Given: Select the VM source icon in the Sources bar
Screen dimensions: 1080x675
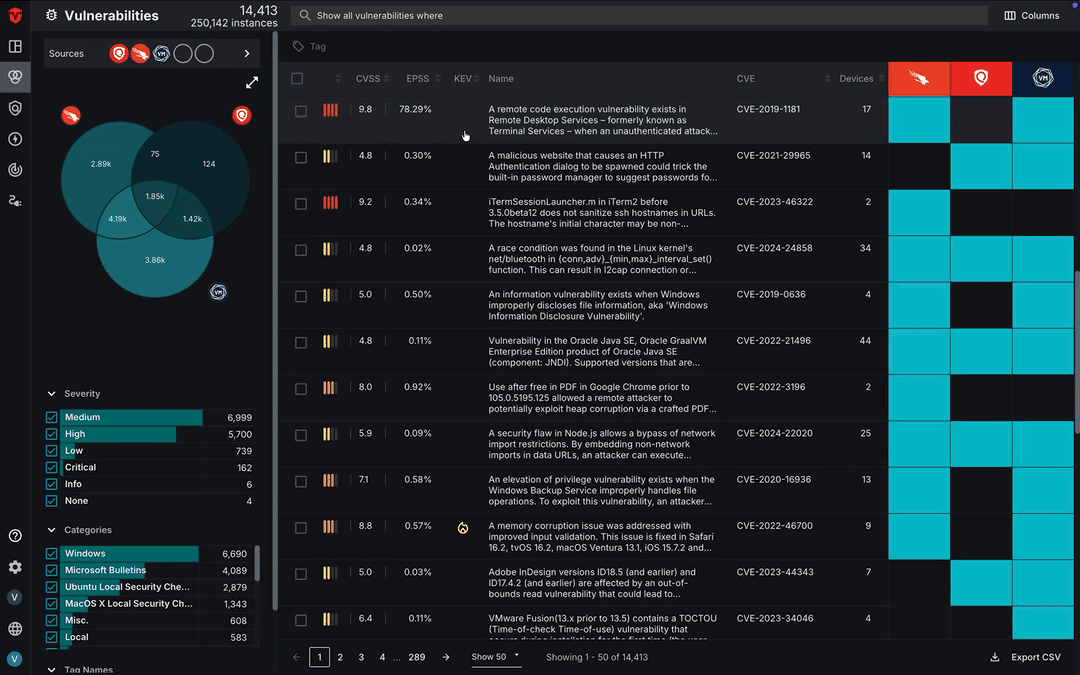Looking at the screenshot, I should point(160,53).
